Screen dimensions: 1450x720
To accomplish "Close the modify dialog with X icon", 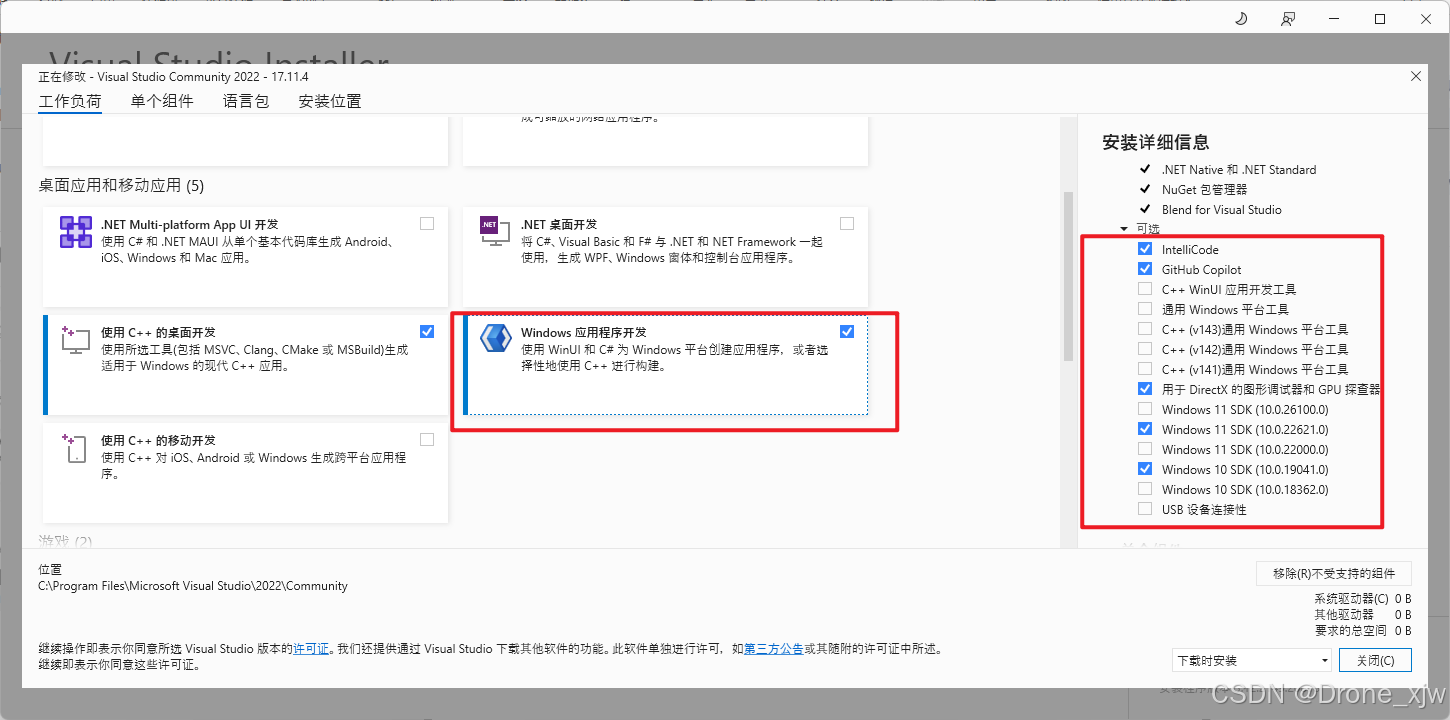I will point(1415,76).
